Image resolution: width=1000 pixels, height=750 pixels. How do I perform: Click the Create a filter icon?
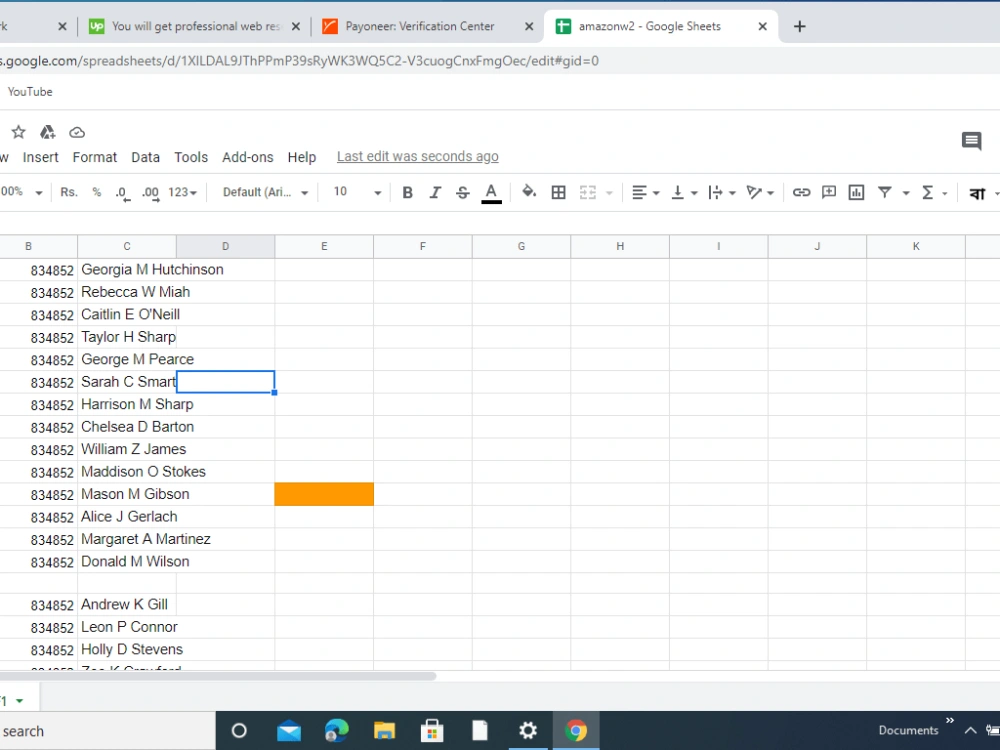click(x=885, y=191)
